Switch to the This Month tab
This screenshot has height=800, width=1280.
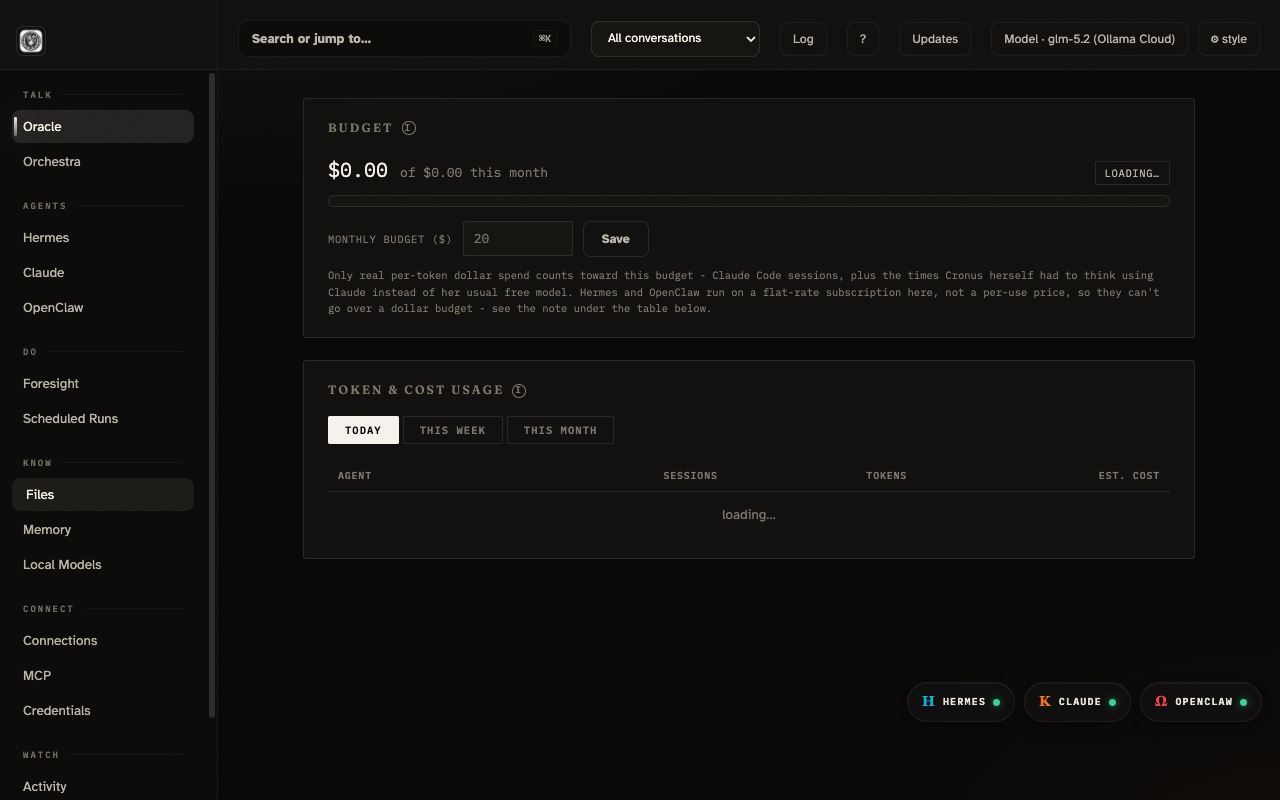pos(560,430)
